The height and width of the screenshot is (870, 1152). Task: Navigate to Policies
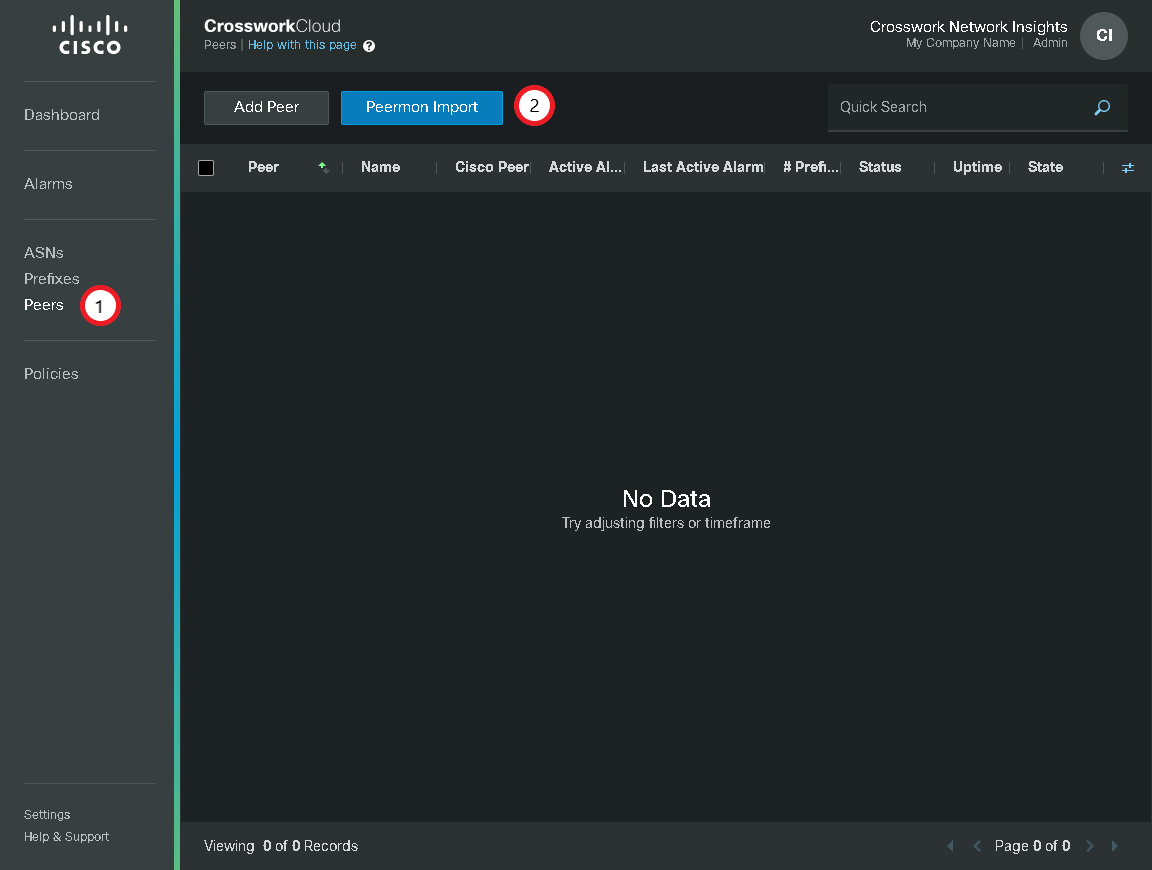(51, 373)
